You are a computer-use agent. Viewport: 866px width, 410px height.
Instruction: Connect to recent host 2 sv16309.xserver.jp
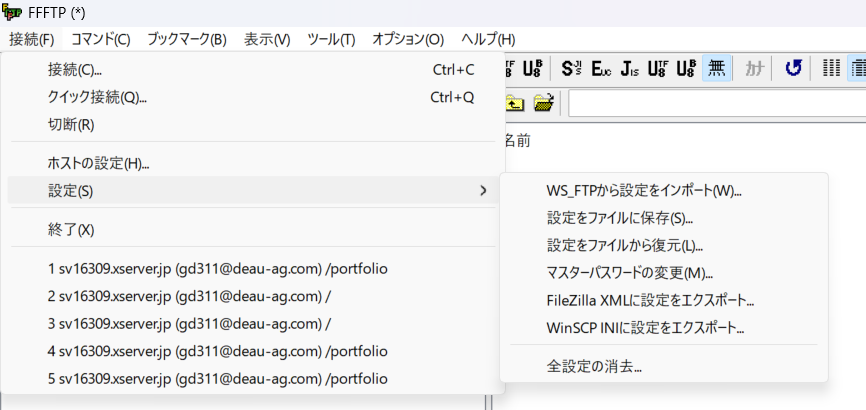(188, 296)
